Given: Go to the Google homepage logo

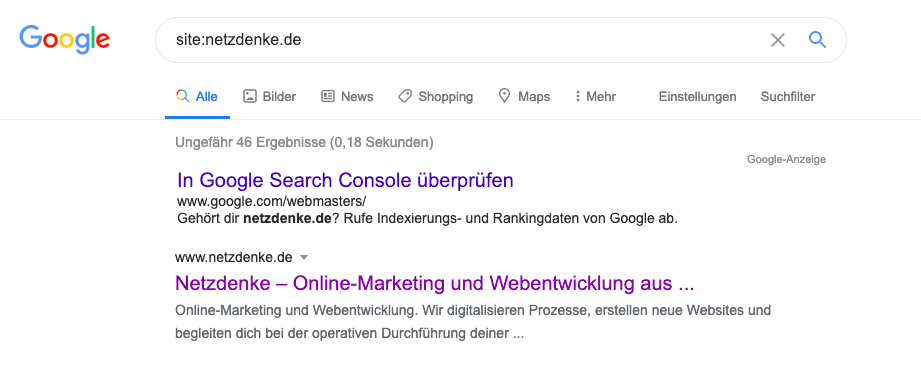Looking at the screenshot, I should [65, 39].
